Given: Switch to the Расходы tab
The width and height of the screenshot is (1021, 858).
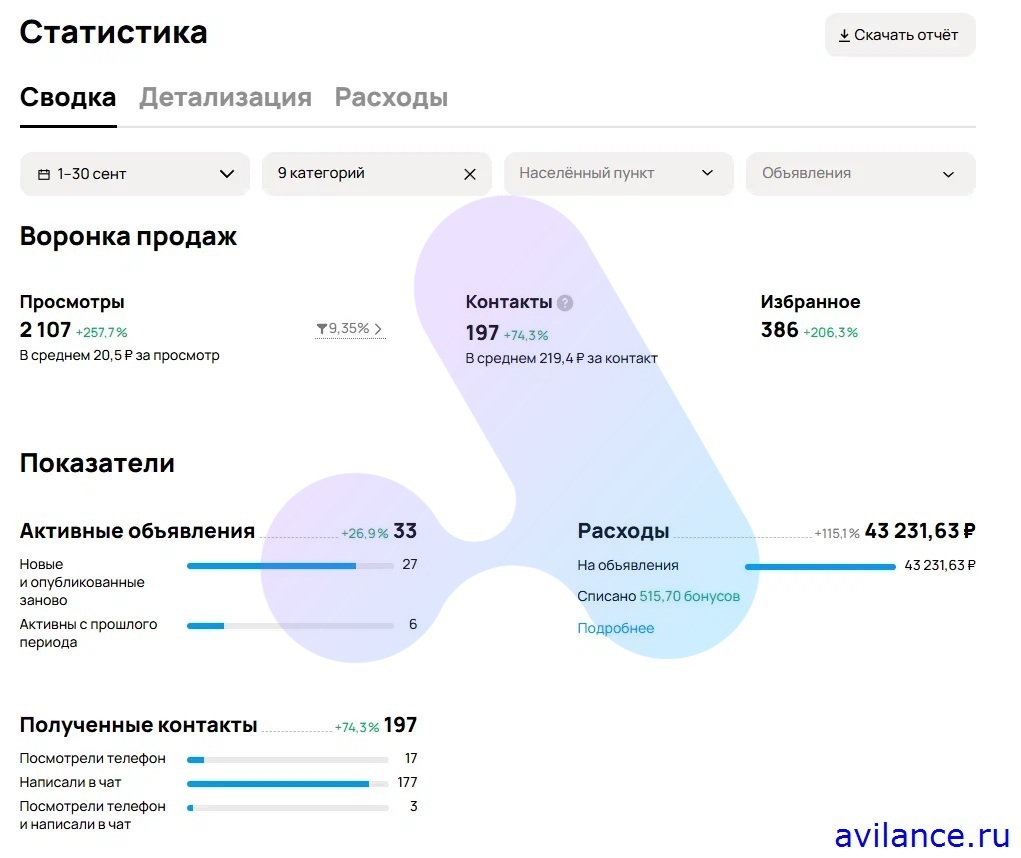Looking at the screenshot, I should [391, 98].
